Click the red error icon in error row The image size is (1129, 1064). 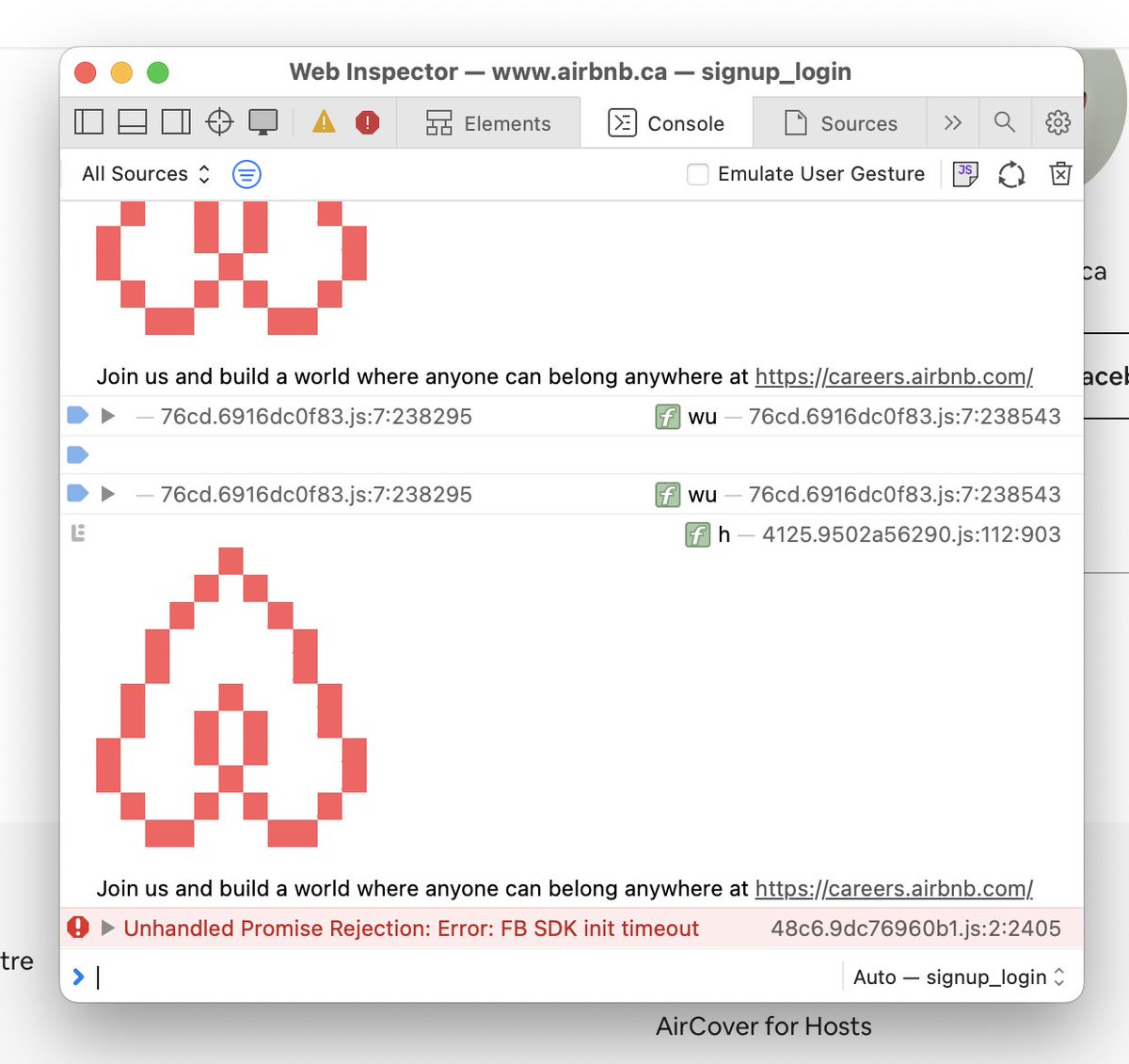tap(78, 928)
